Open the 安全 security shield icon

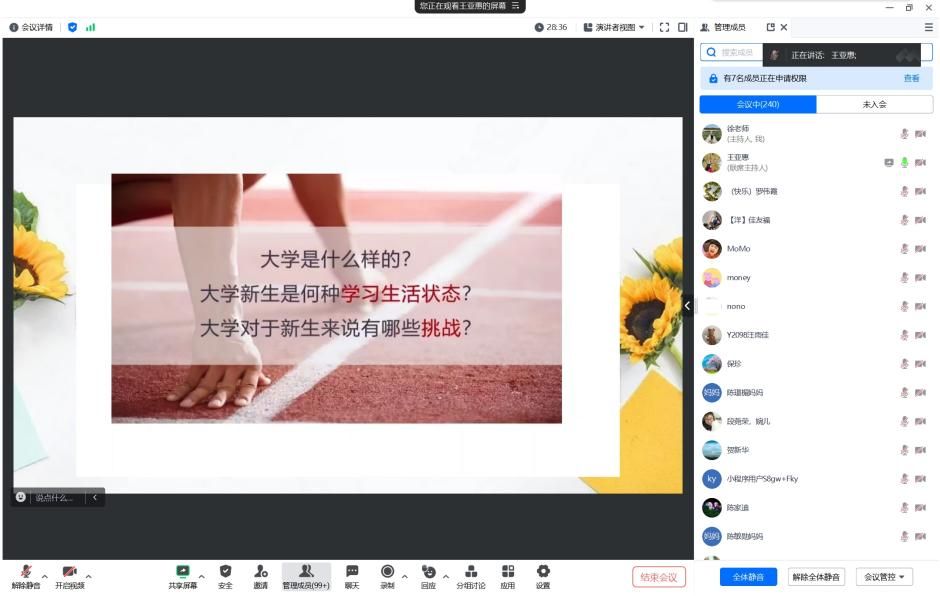[225, 571]
